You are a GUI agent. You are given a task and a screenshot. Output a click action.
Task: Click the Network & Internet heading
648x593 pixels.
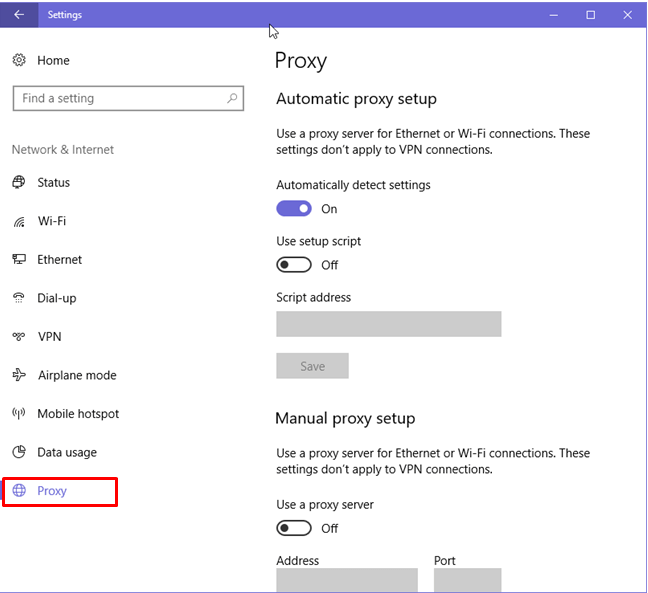coord(63,150)
